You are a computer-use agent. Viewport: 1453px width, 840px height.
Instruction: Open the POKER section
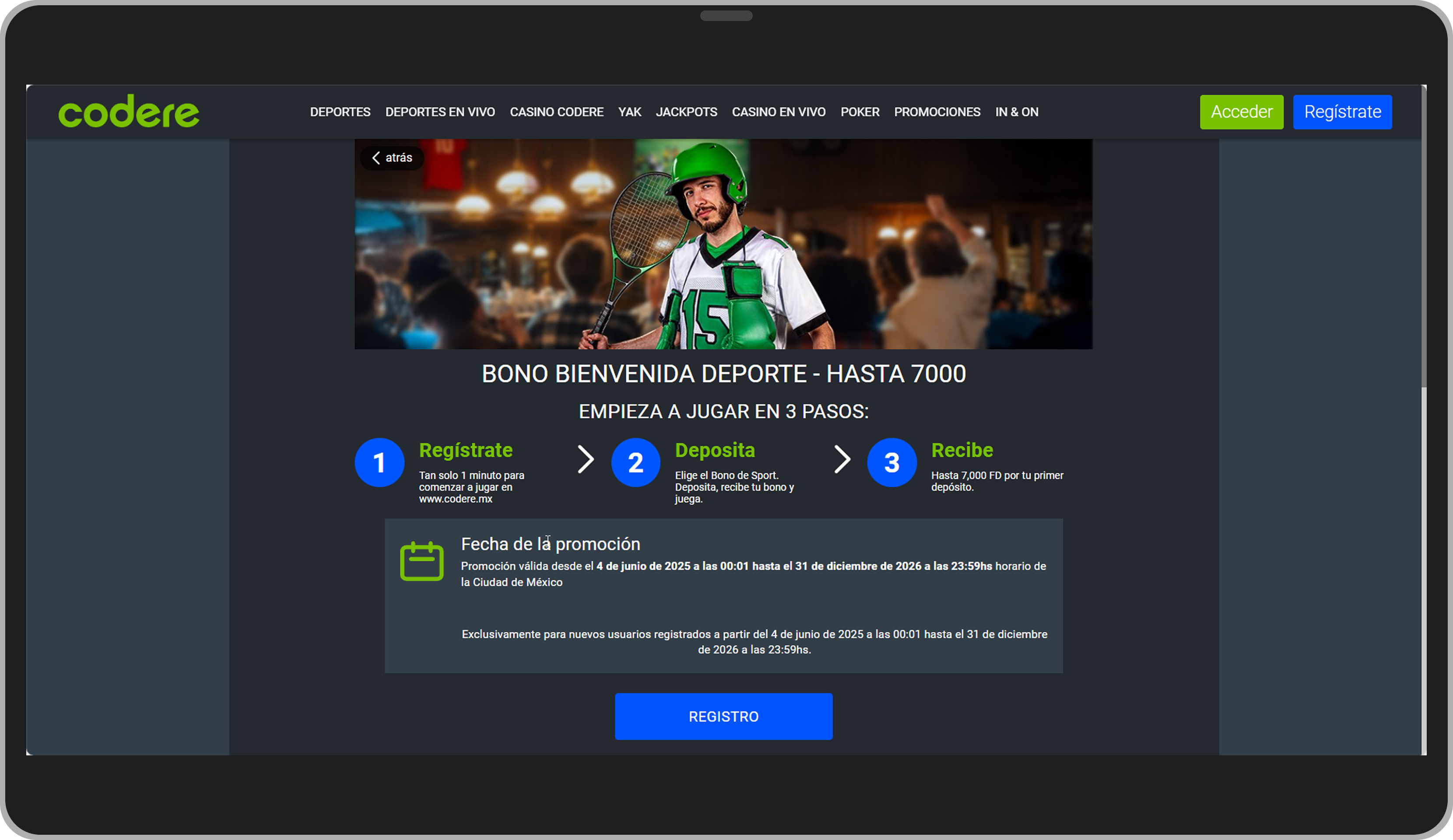point(860,112)
